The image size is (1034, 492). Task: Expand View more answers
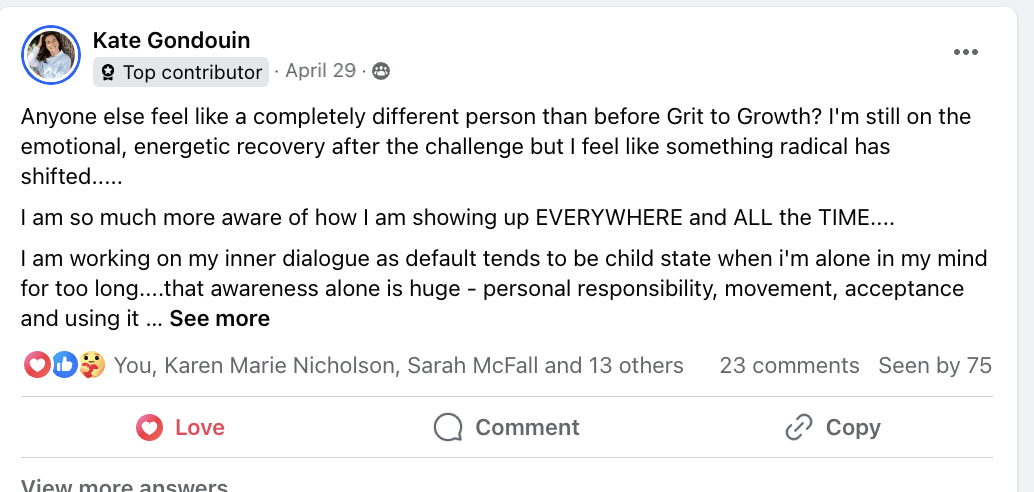(124, 485)
